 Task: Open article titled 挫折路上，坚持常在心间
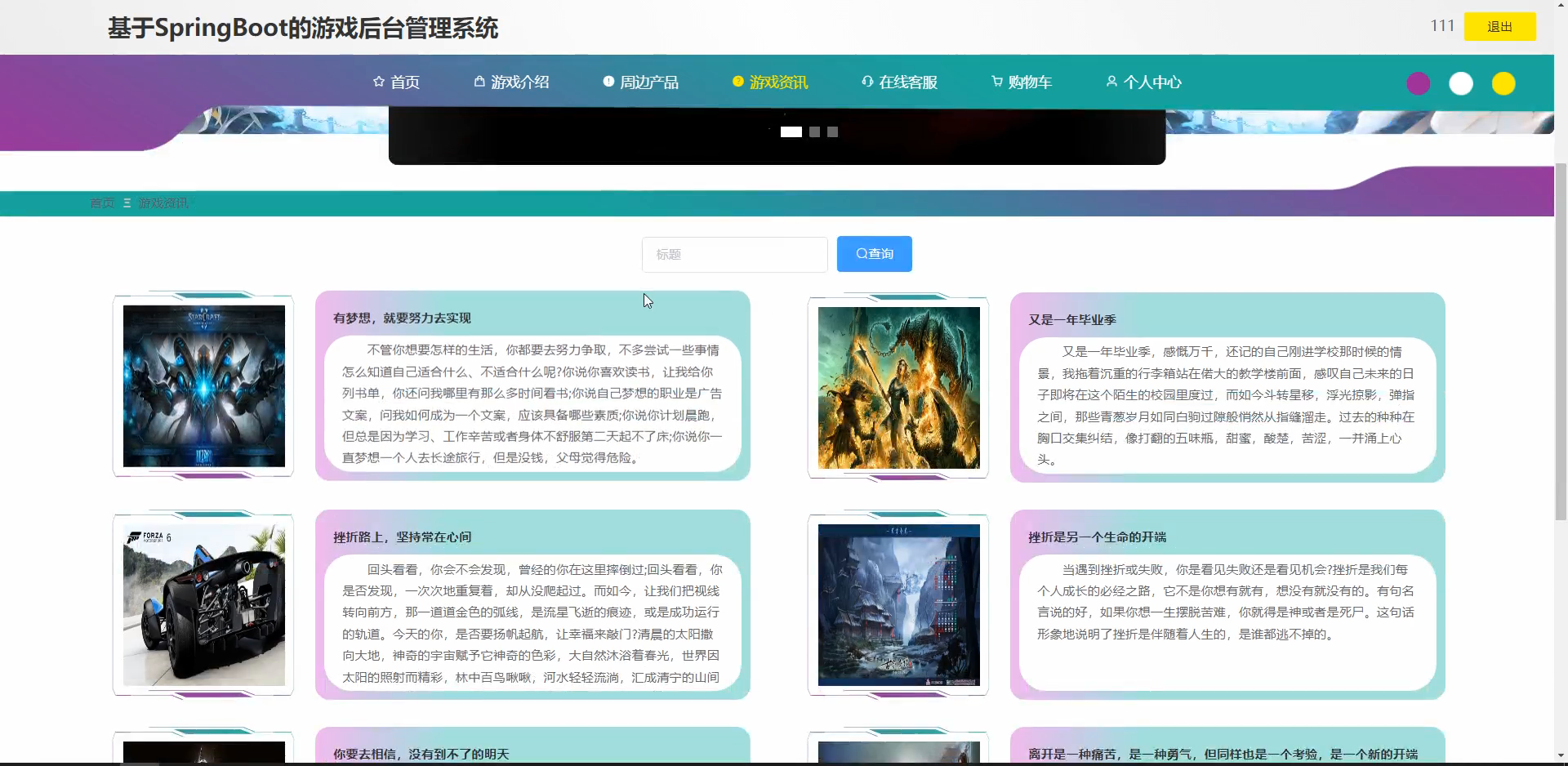402,537
